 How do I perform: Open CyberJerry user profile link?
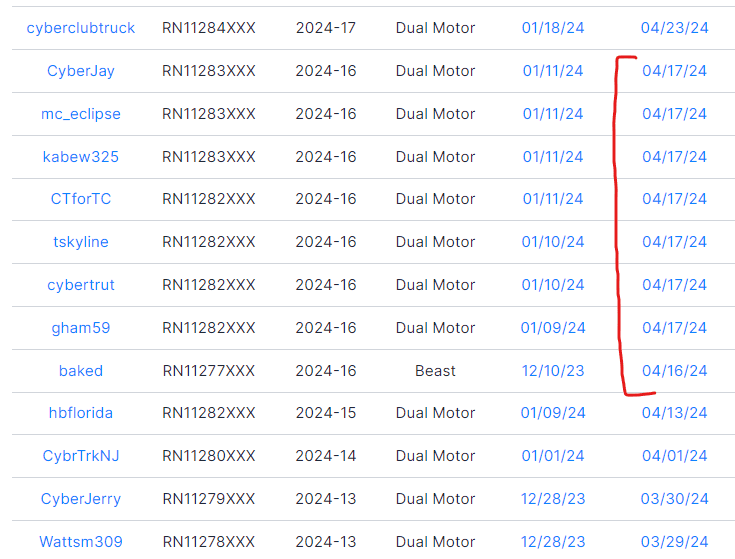tap(81, 499)
